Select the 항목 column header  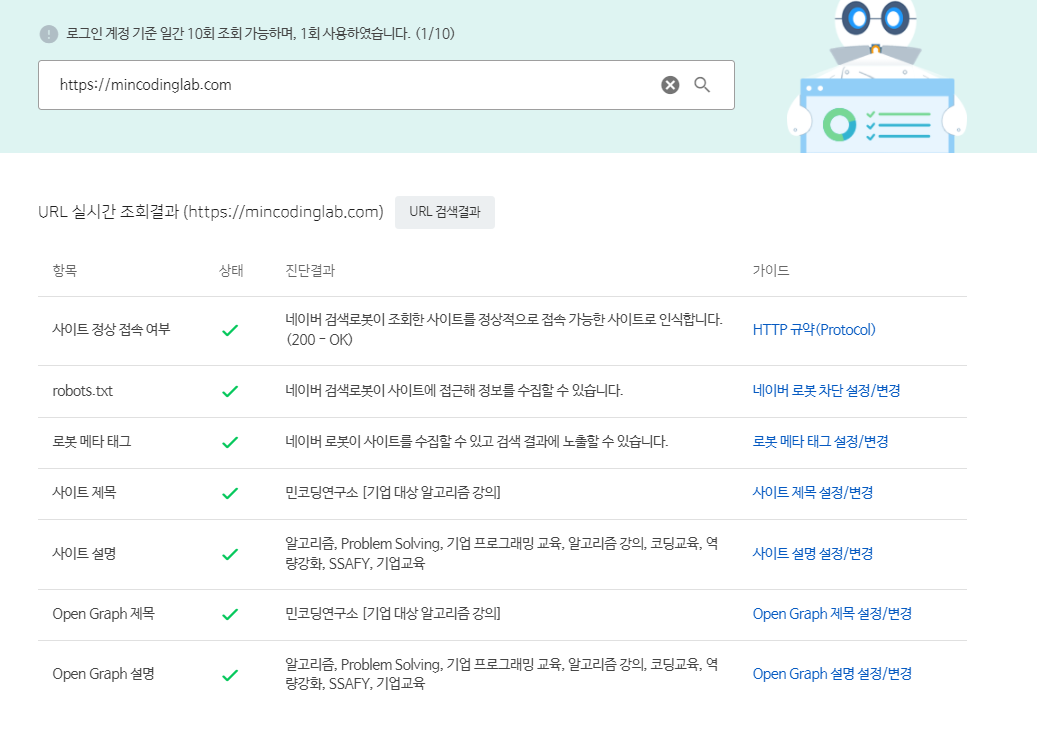click(x=65, y=271)
